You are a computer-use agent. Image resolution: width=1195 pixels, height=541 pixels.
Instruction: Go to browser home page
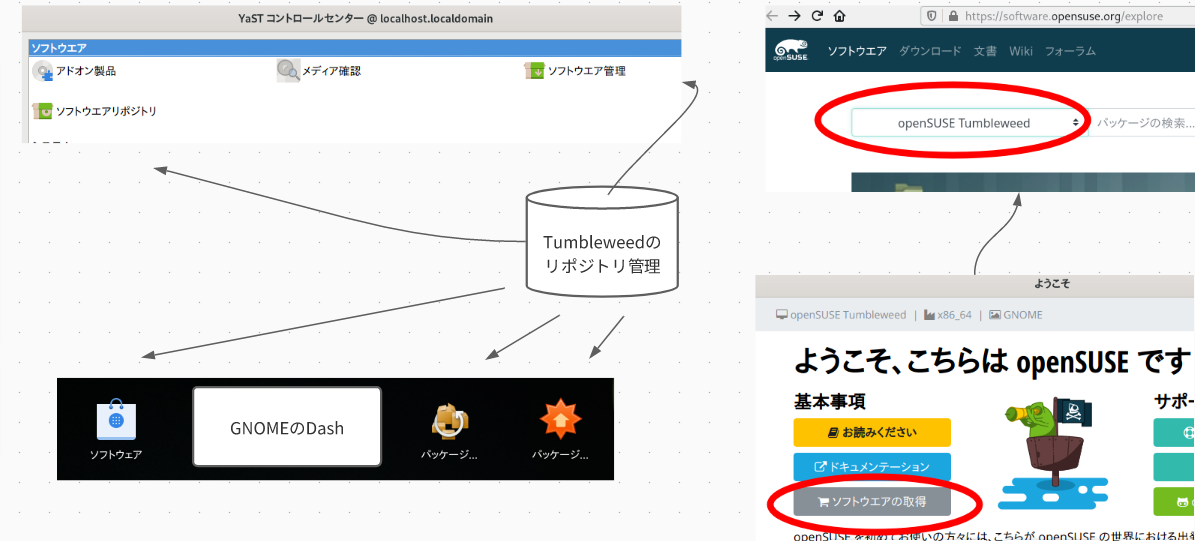point(839,15)
